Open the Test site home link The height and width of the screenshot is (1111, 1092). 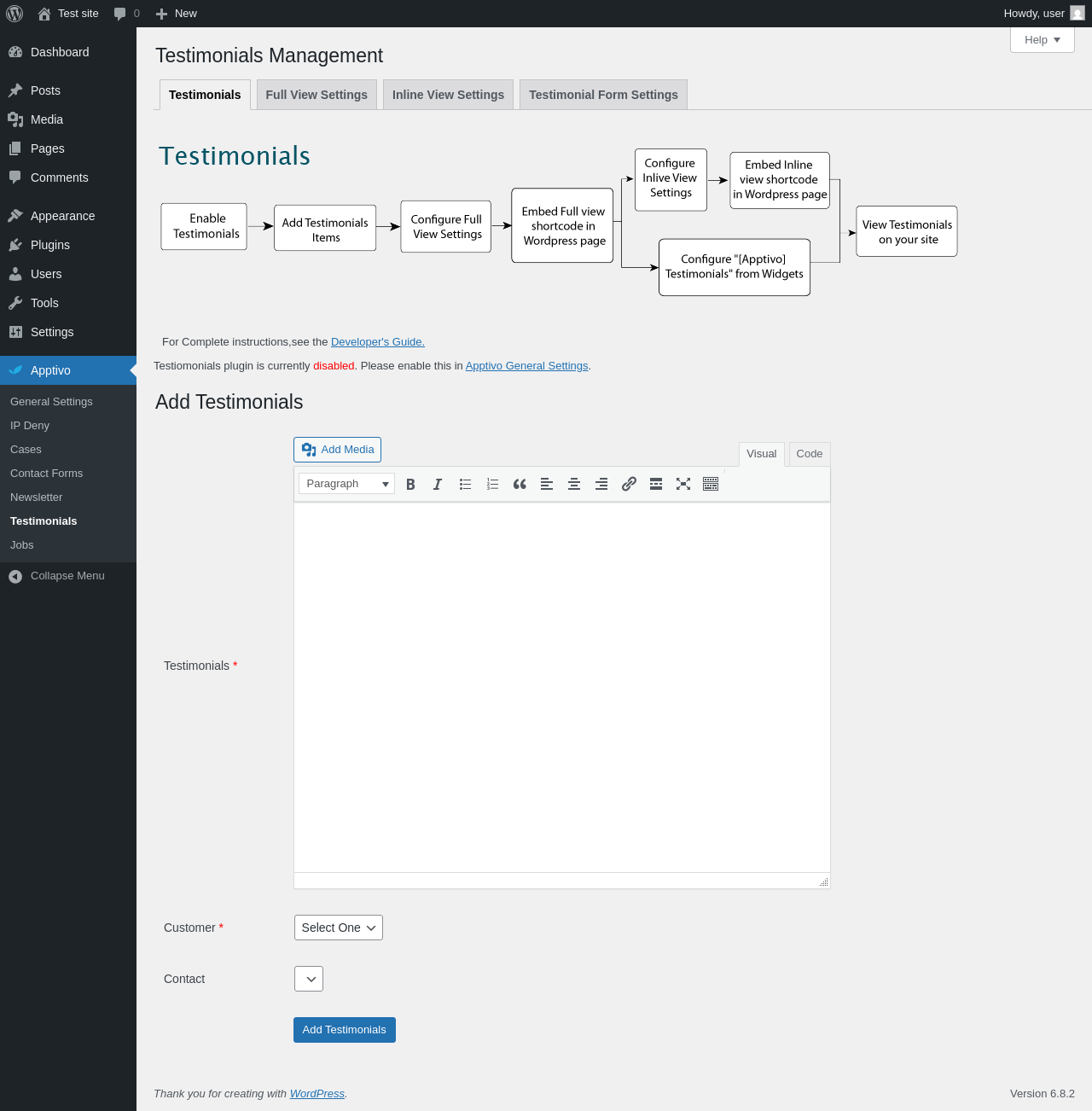click(x=68, y=14)
